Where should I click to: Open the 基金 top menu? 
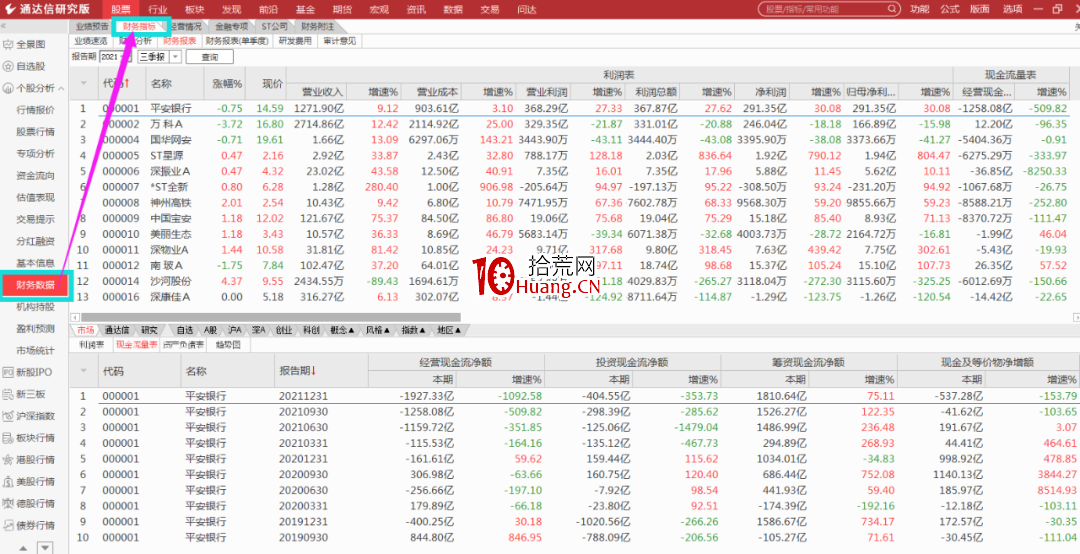click(305, 9)
